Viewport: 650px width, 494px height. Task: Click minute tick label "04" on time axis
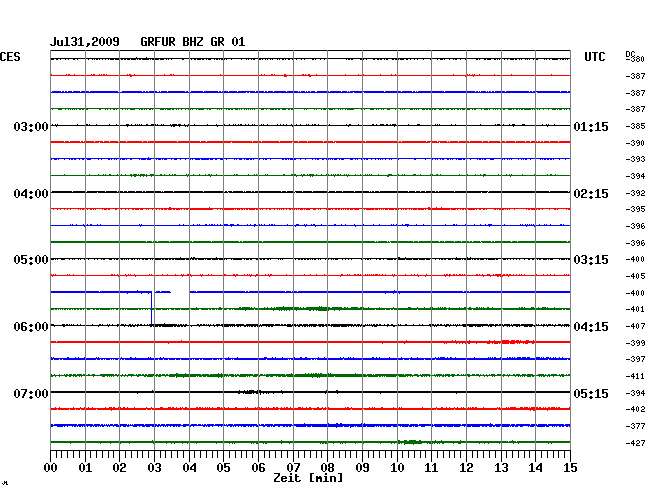pyautogui.click(x=189, y=468)
